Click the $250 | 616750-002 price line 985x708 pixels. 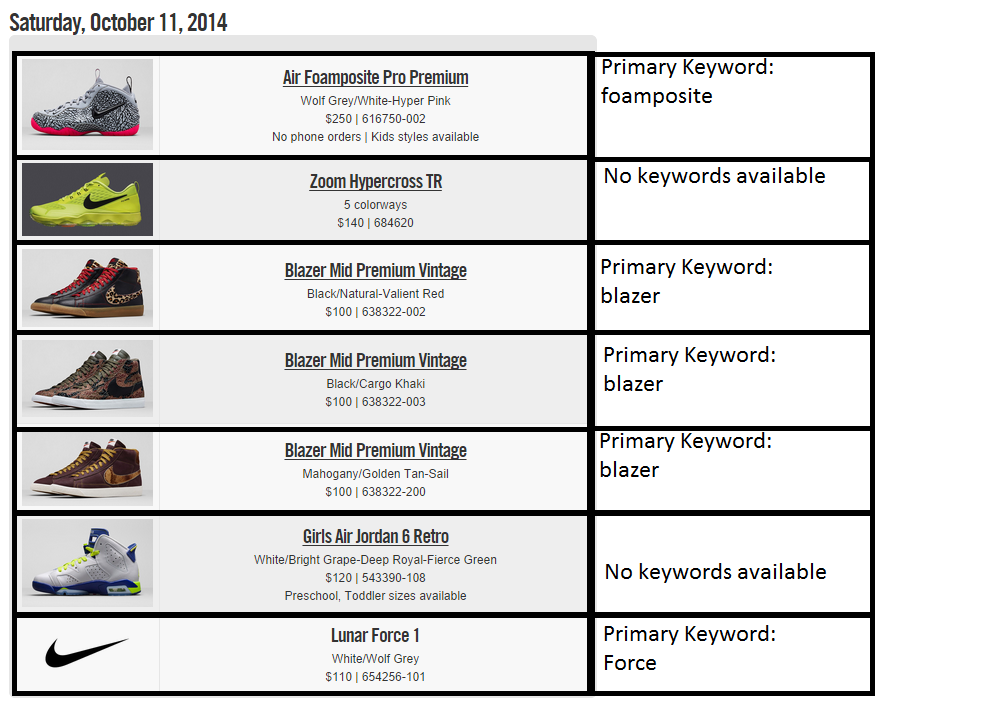(375, 119)
